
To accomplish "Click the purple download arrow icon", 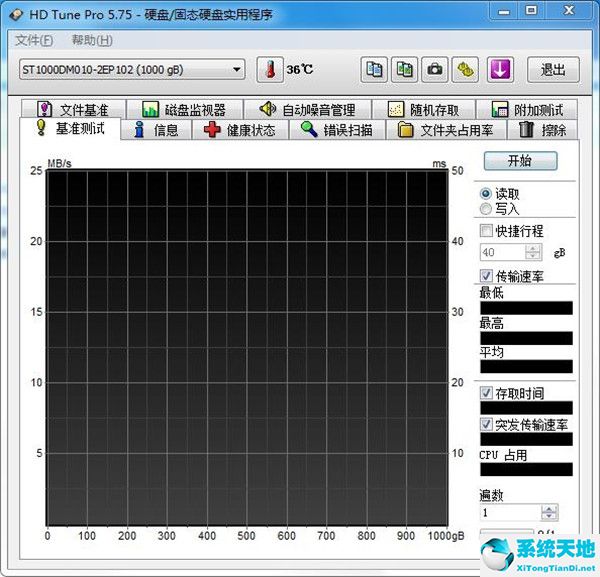I will (x=500, y=70).
